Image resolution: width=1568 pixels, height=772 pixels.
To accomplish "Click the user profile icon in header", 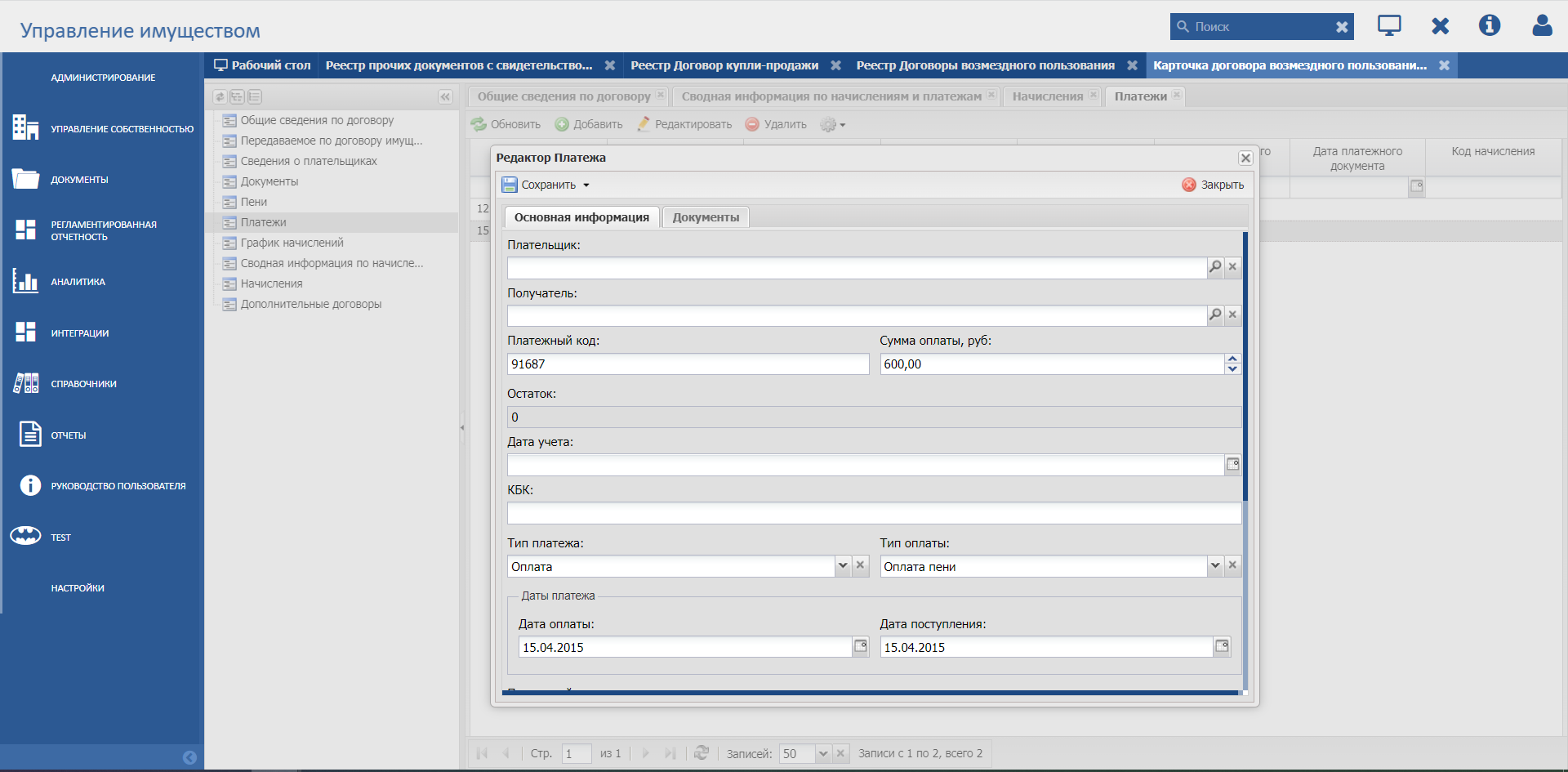I will 1542,26.
